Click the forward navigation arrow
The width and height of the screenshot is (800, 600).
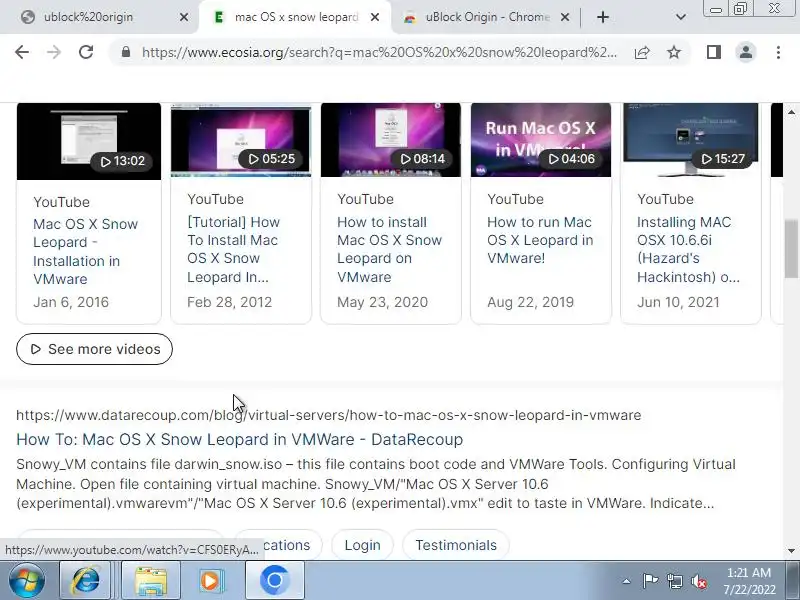coord(54,52)
